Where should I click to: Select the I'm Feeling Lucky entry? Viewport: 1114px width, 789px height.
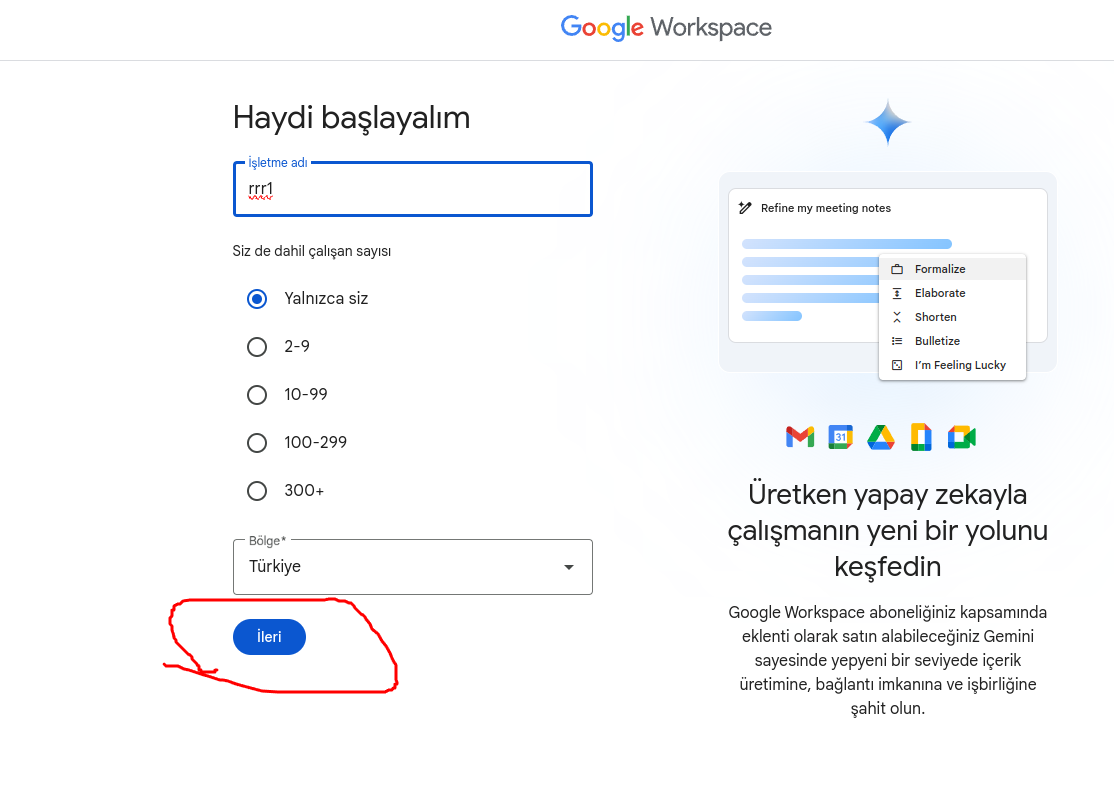tap(952, 365)
